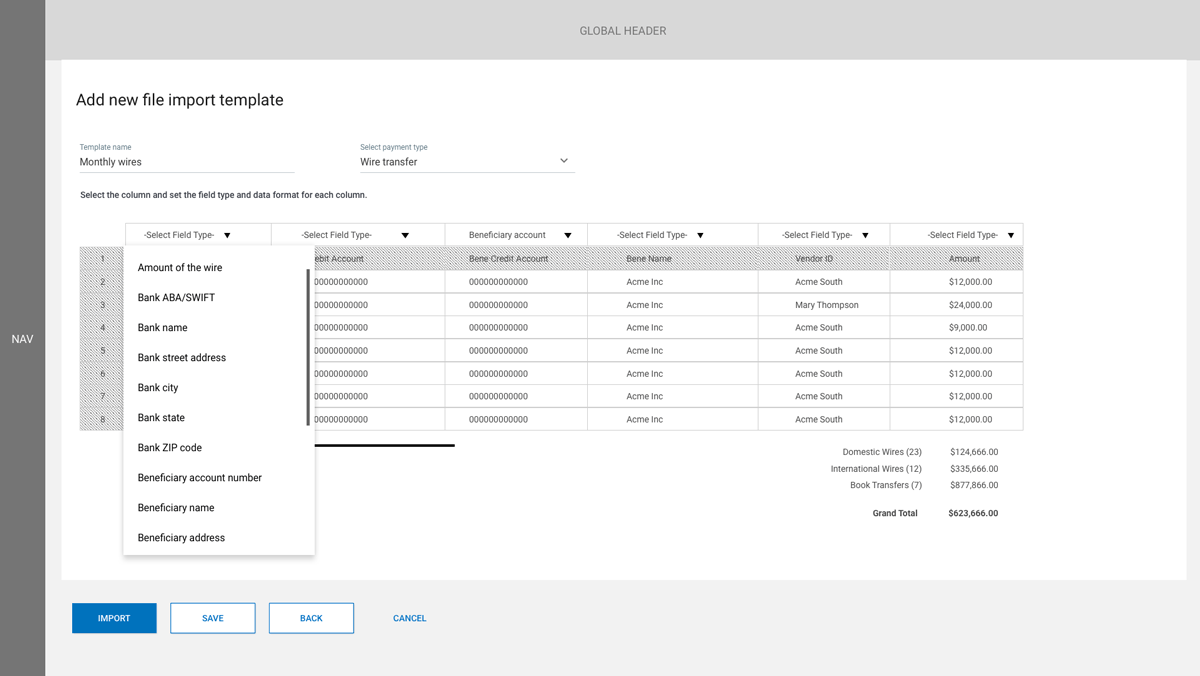The height and width of the screenshot is (676, 1200).
Task: Click the table horizontal scrollbar
Action: point(385,445)
